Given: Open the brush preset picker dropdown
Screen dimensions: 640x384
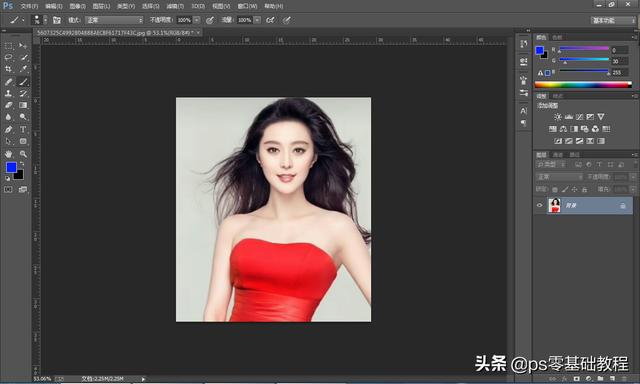Looking at the screenshot, I should 45,20.
